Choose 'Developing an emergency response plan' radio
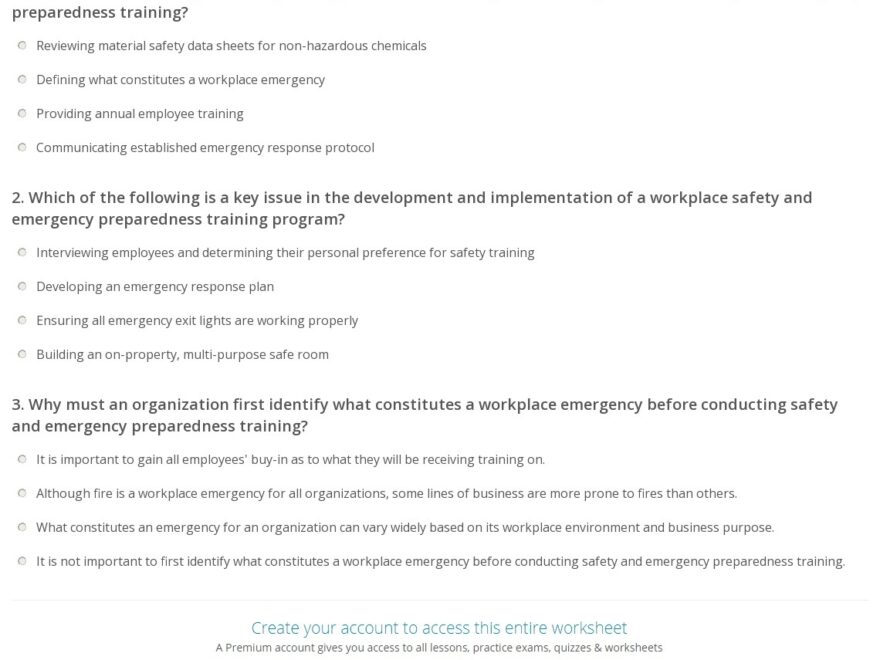 click(22, 287)
